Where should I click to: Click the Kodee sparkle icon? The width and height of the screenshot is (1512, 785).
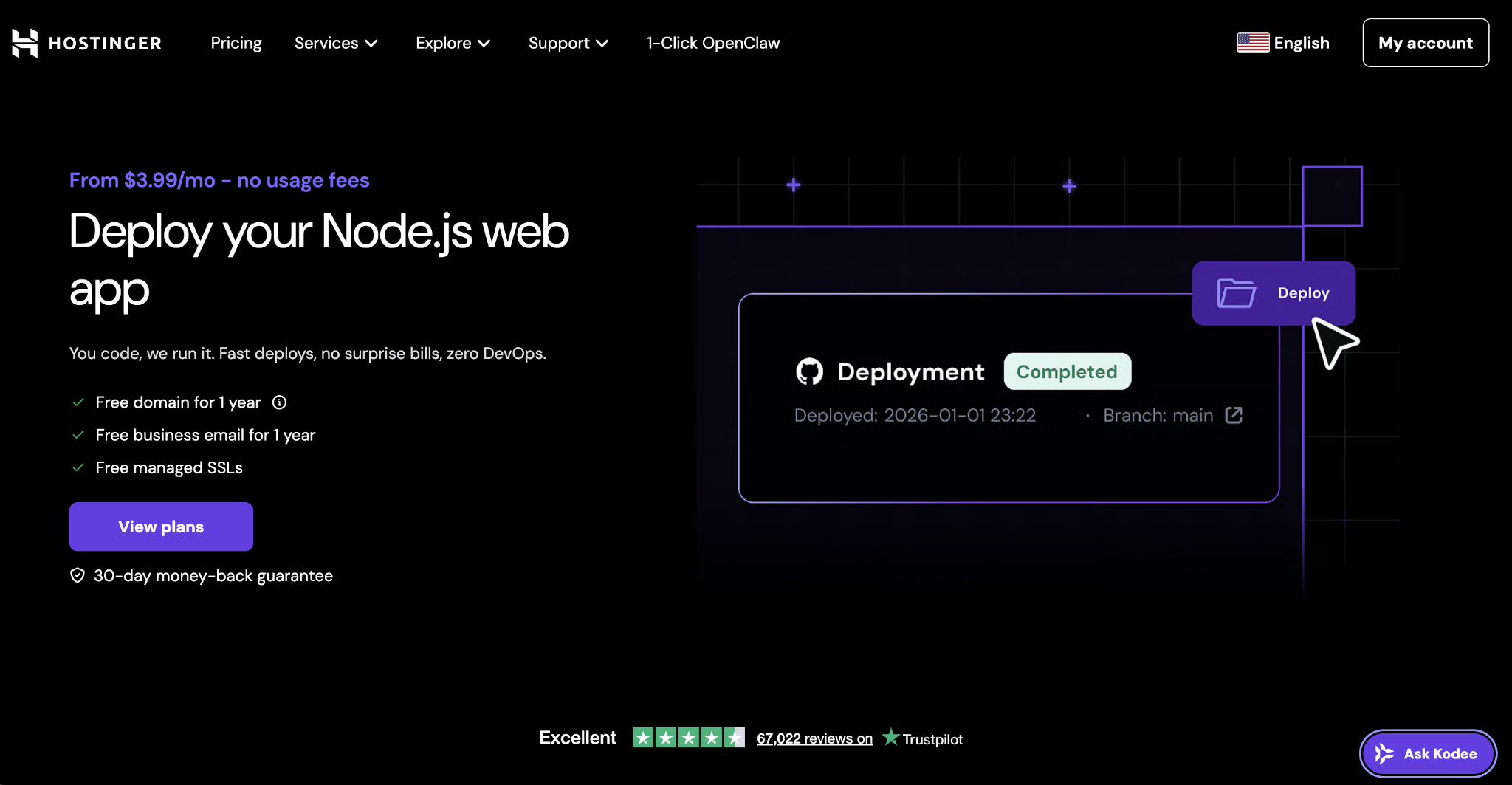pos(1384,753)
